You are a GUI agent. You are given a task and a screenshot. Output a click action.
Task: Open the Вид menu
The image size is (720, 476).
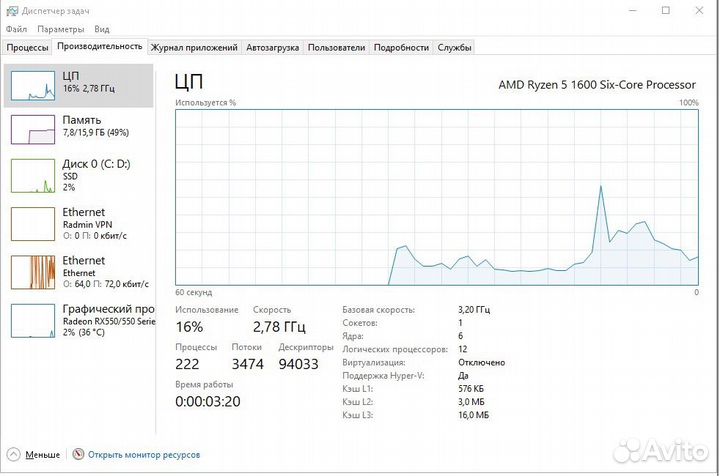click(101, 29)
